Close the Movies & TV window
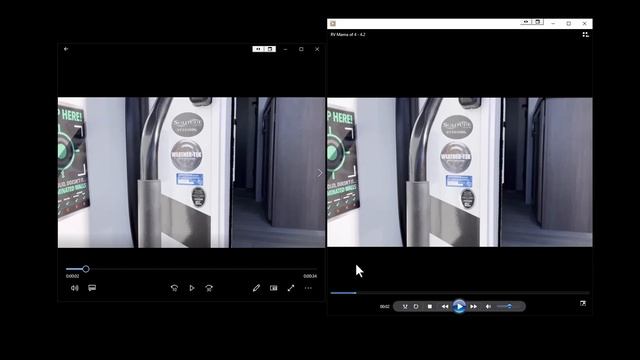Screen dimensions: 640x360 (317, 49)
